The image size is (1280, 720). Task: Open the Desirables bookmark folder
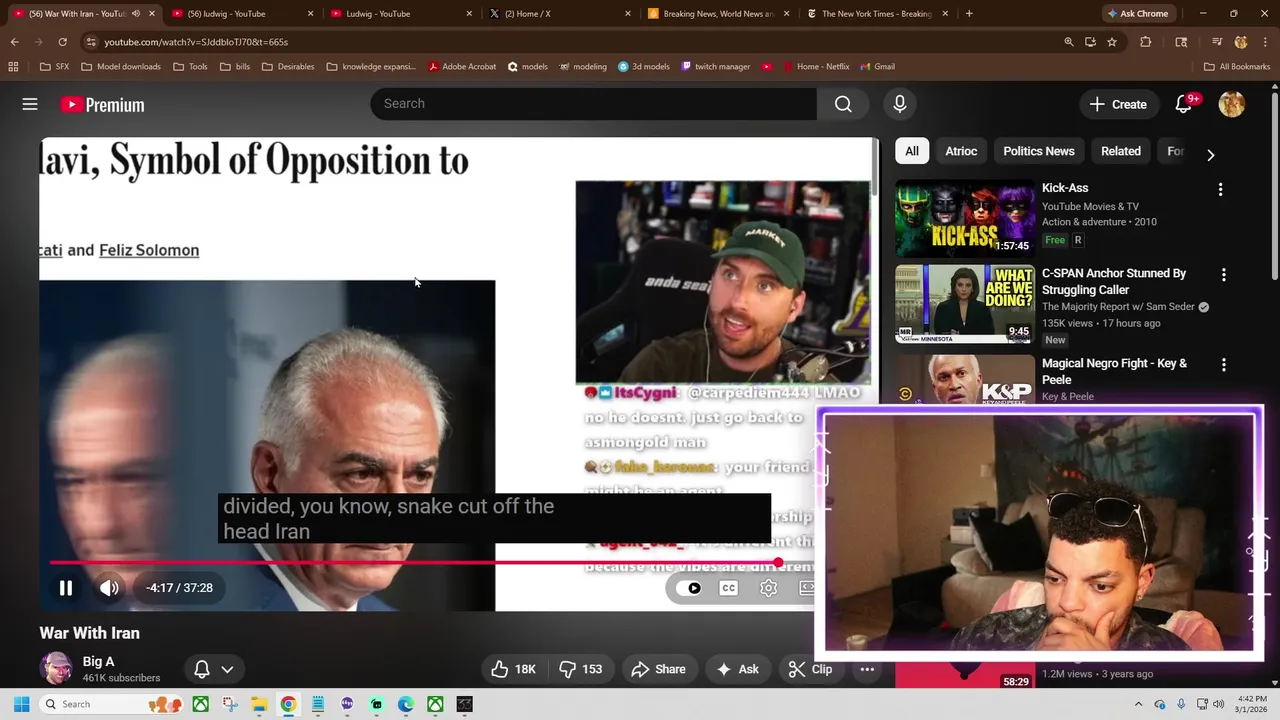(x=290, y=67)
